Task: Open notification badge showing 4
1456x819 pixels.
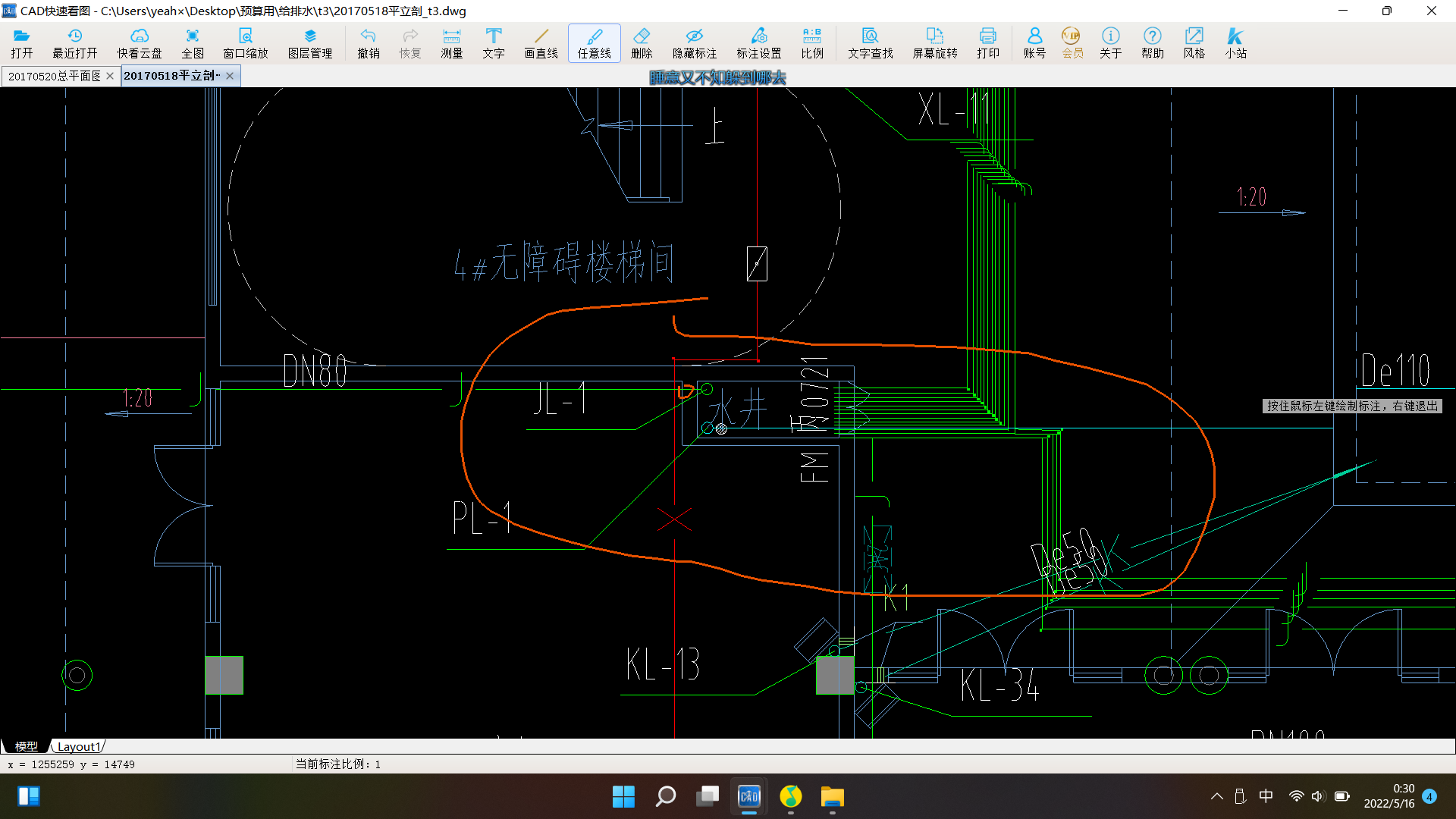Action: pyautogui.click(x=1429, y=796)
